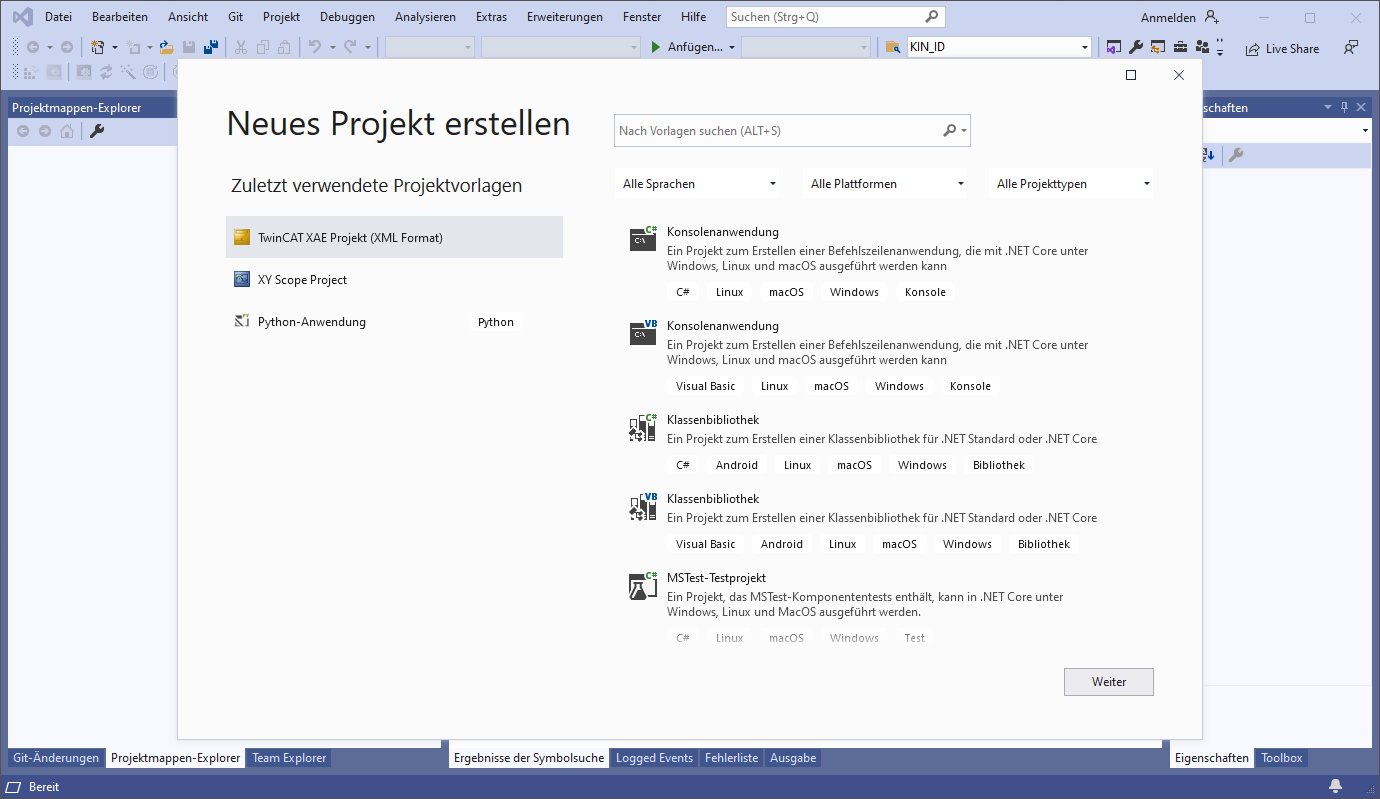Select the C# Konsolenanwendung template

(885, 264)
